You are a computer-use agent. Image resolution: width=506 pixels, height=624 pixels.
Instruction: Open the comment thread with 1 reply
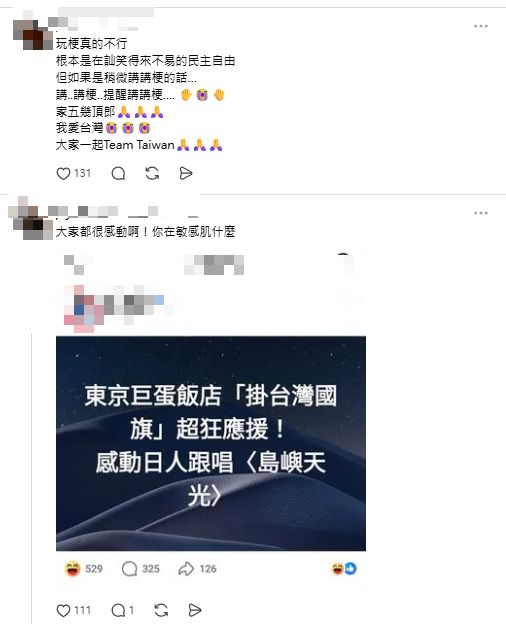click(118, 610)
